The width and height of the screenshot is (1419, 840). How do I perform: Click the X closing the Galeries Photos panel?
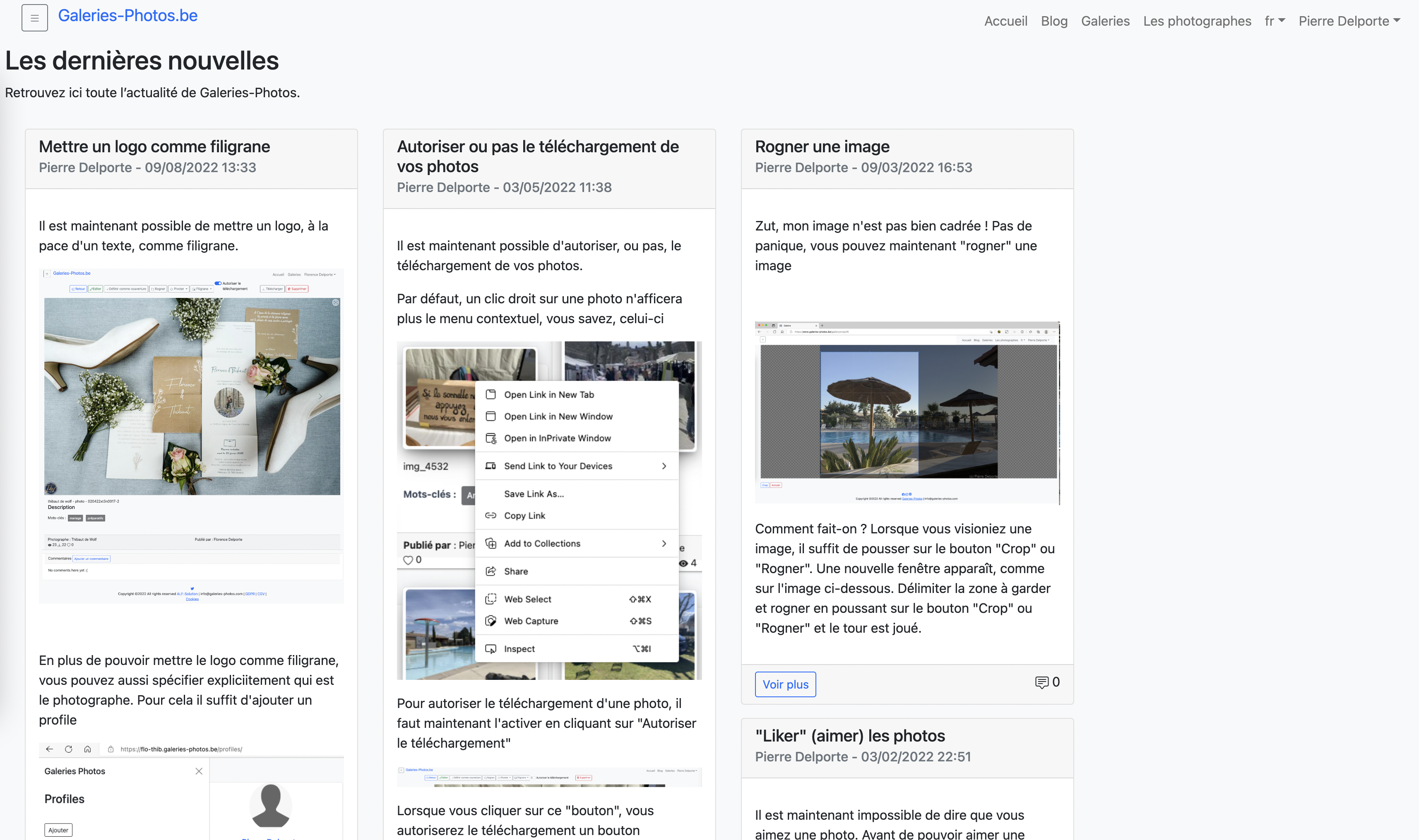pyautogui.click(x=199, y=771)
